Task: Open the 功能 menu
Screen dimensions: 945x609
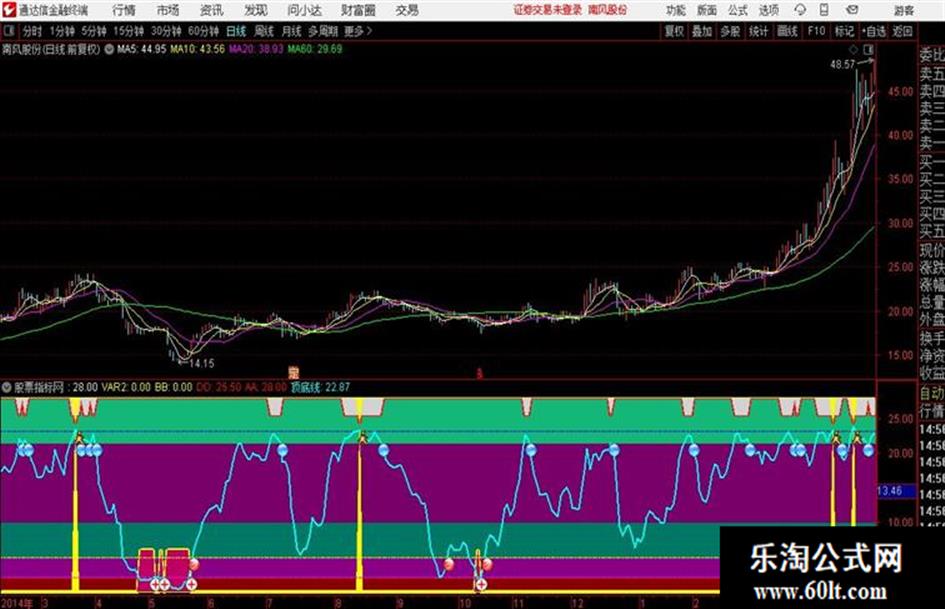Action: click(x=676, y=10)
